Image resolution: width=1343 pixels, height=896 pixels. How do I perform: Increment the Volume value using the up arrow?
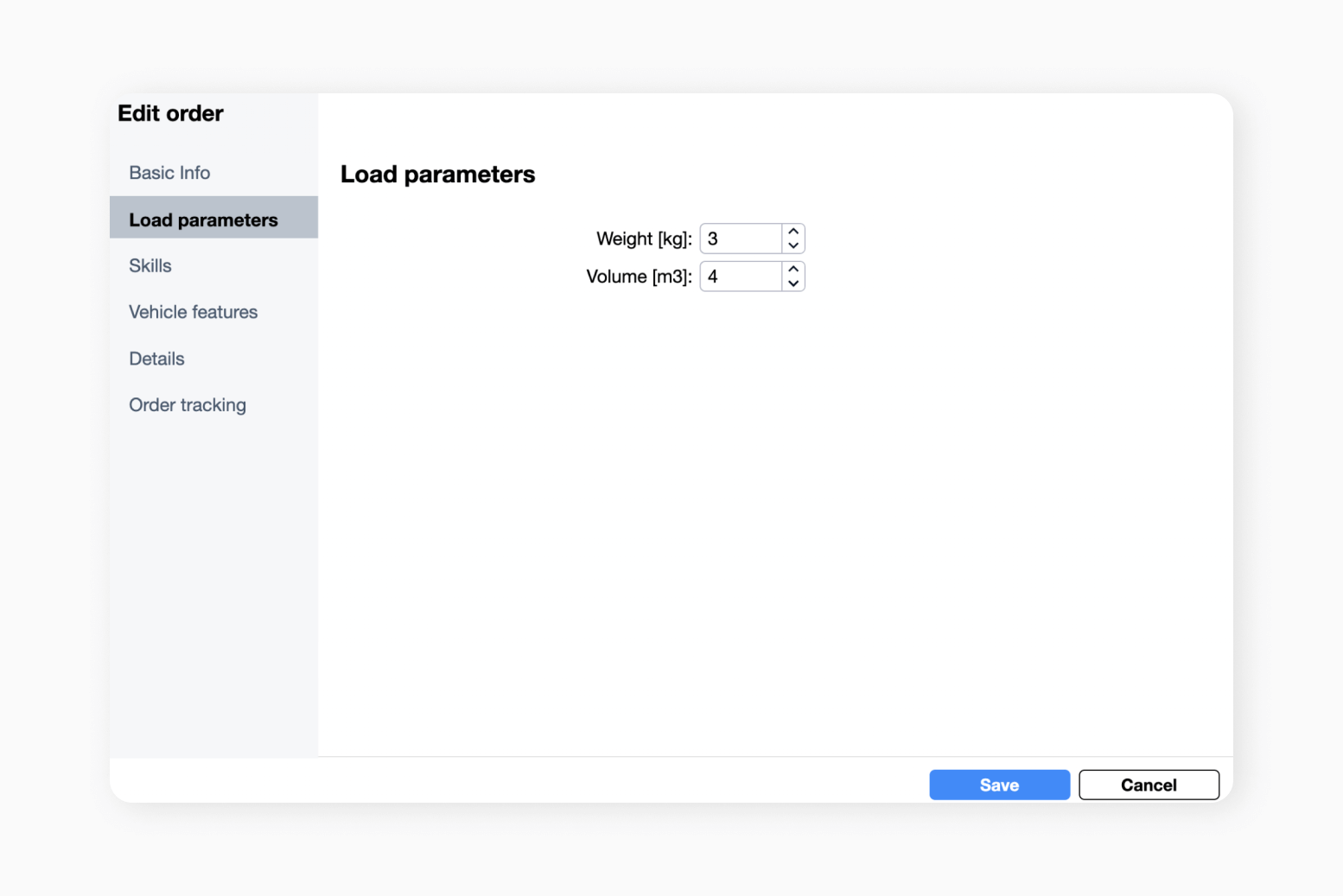click(x=792, y=270)
